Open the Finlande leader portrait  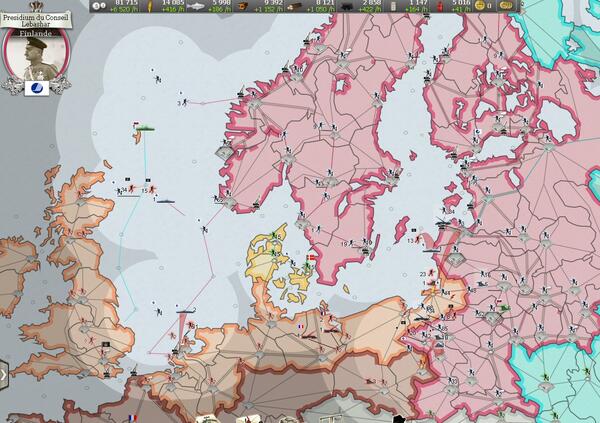(36, 56)
